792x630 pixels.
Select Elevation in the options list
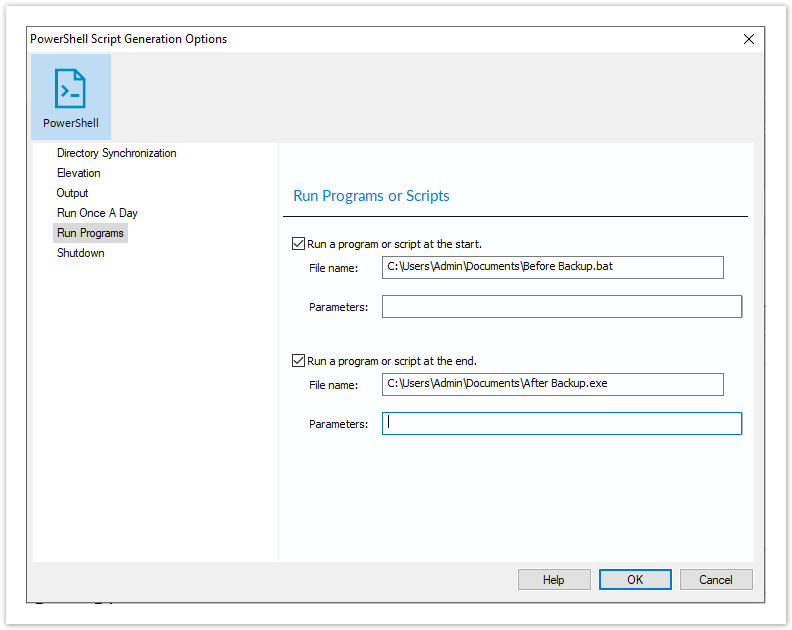[79, 173]
